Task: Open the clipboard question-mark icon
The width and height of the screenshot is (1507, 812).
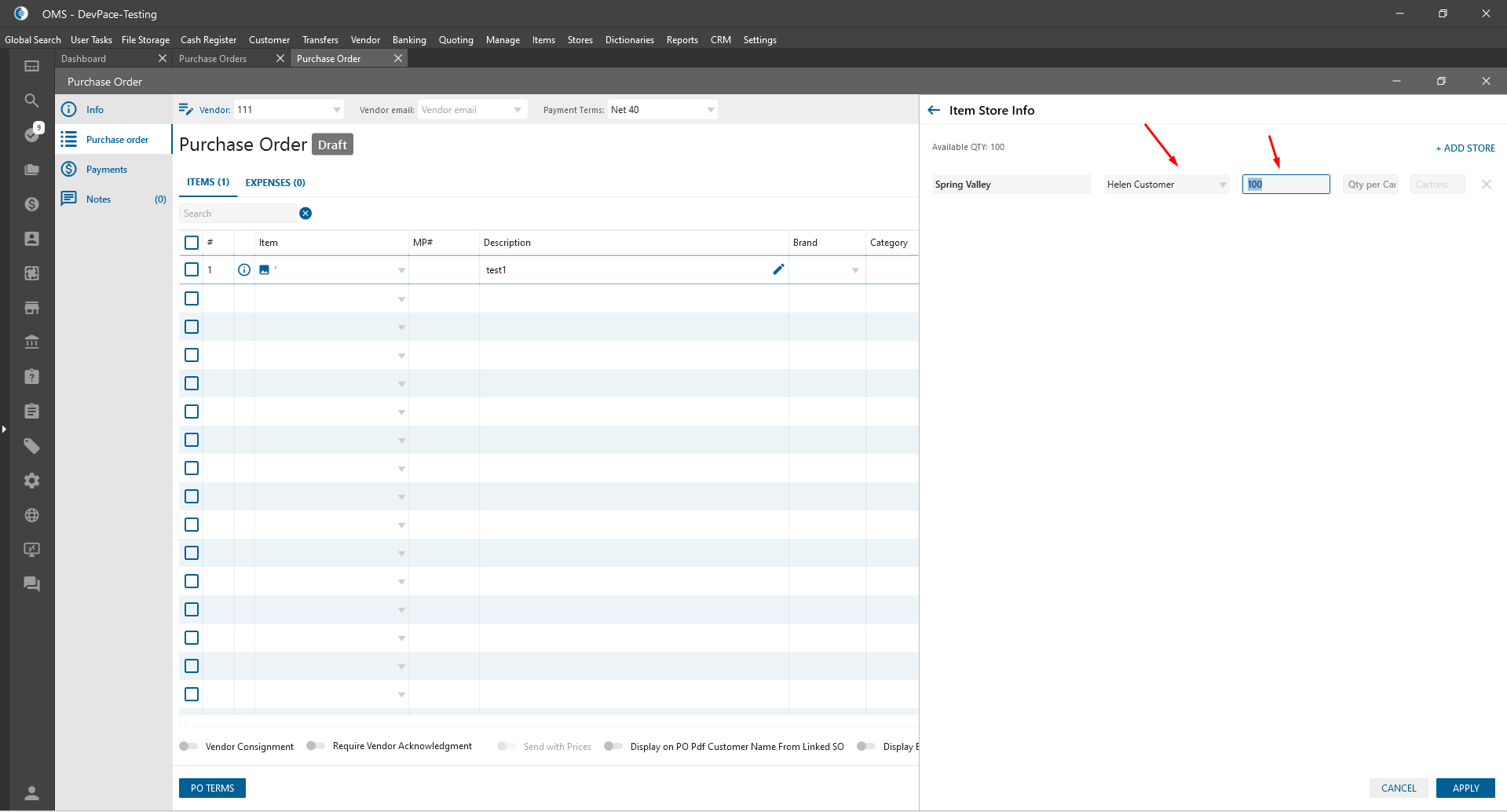Action: [x=31, y=377]
